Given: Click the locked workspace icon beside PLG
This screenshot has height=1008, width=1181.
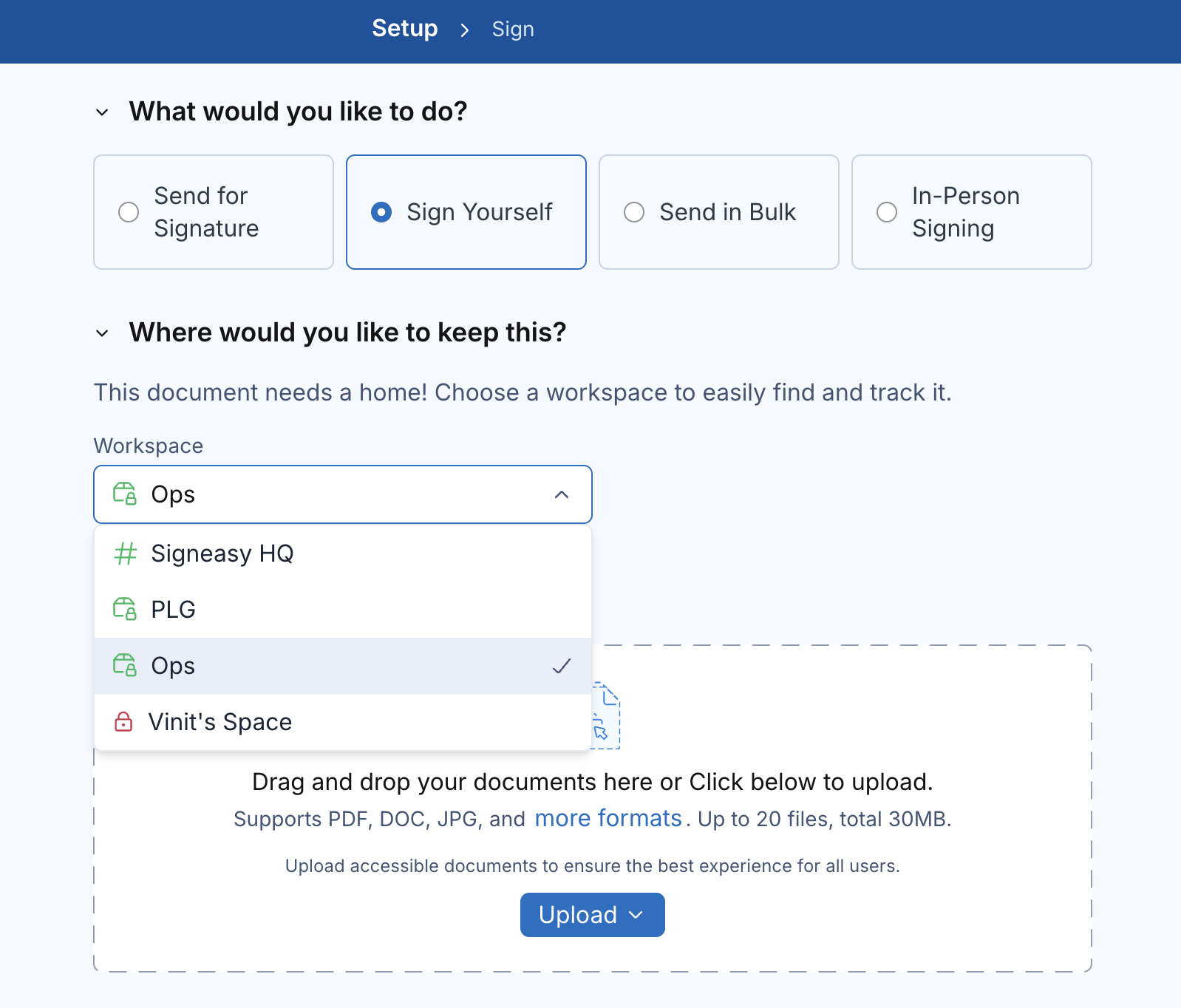Looking at the screenshot, I should point(125,609).
